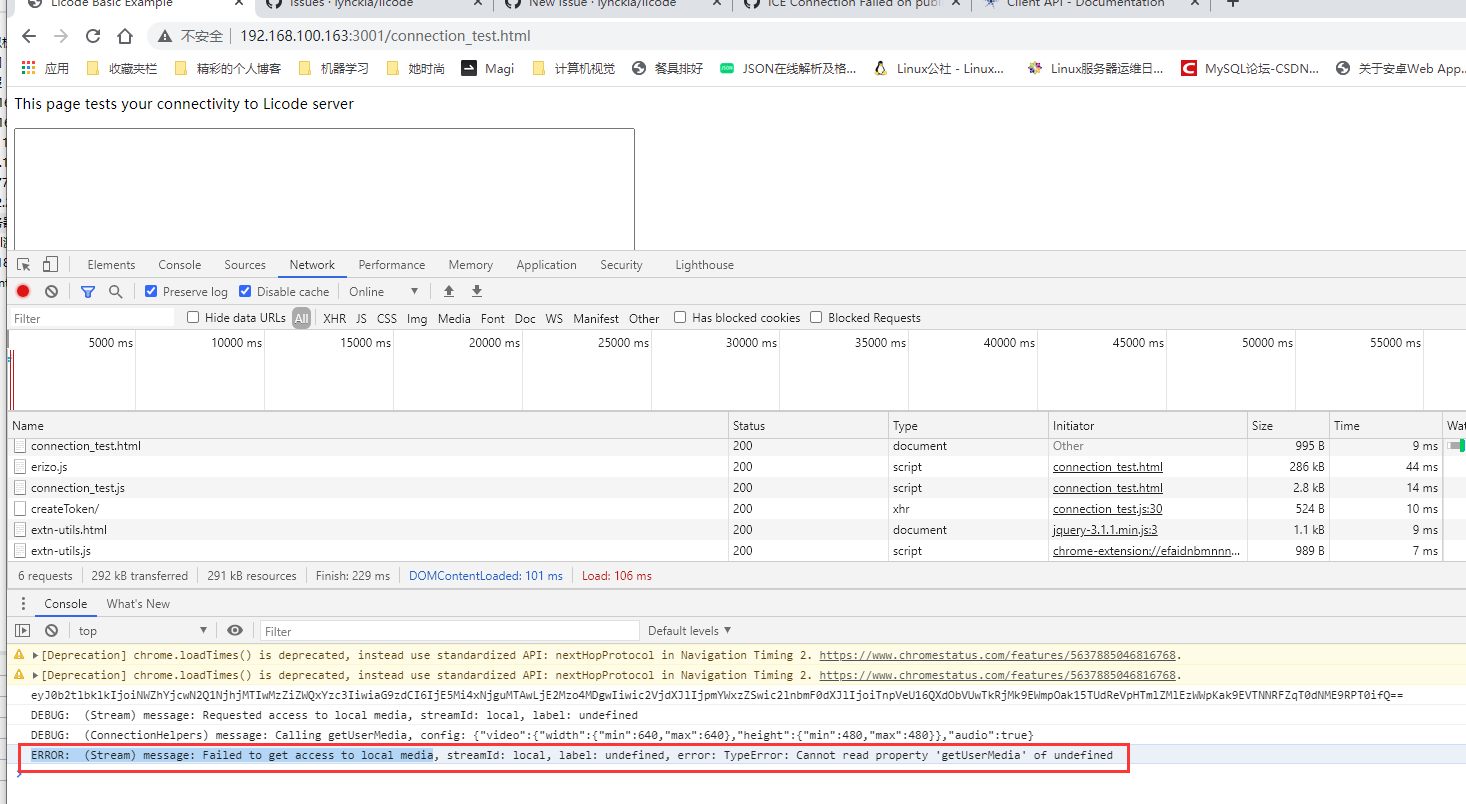Open the chrome-extension initiator link
The image size is (1466, 804).
point(1147,551)
